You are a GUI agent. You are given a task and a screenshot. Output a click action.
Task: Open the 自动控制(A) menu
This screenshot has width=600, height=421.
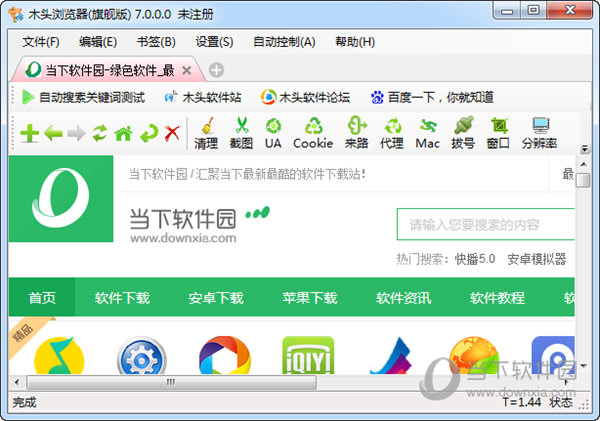pyautogui.click(x=284, y=41)
